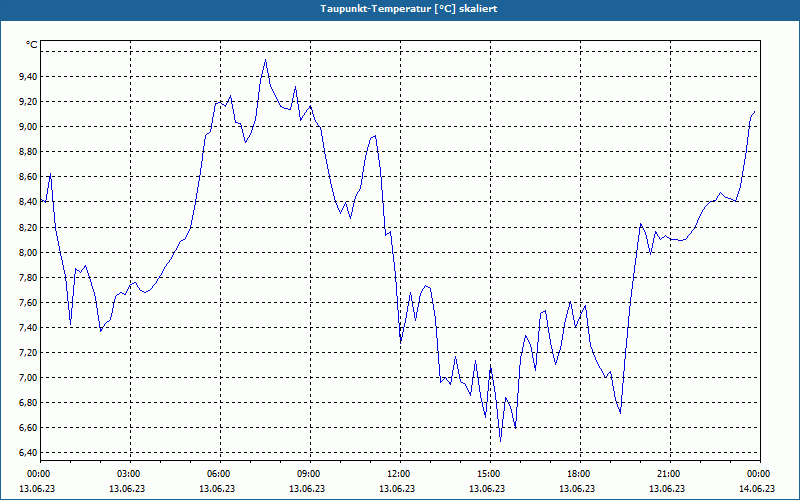Select the 8,00 y-axis value
Image resolution: width=800 pixels, height=500 pixels.
pos(28,252)
